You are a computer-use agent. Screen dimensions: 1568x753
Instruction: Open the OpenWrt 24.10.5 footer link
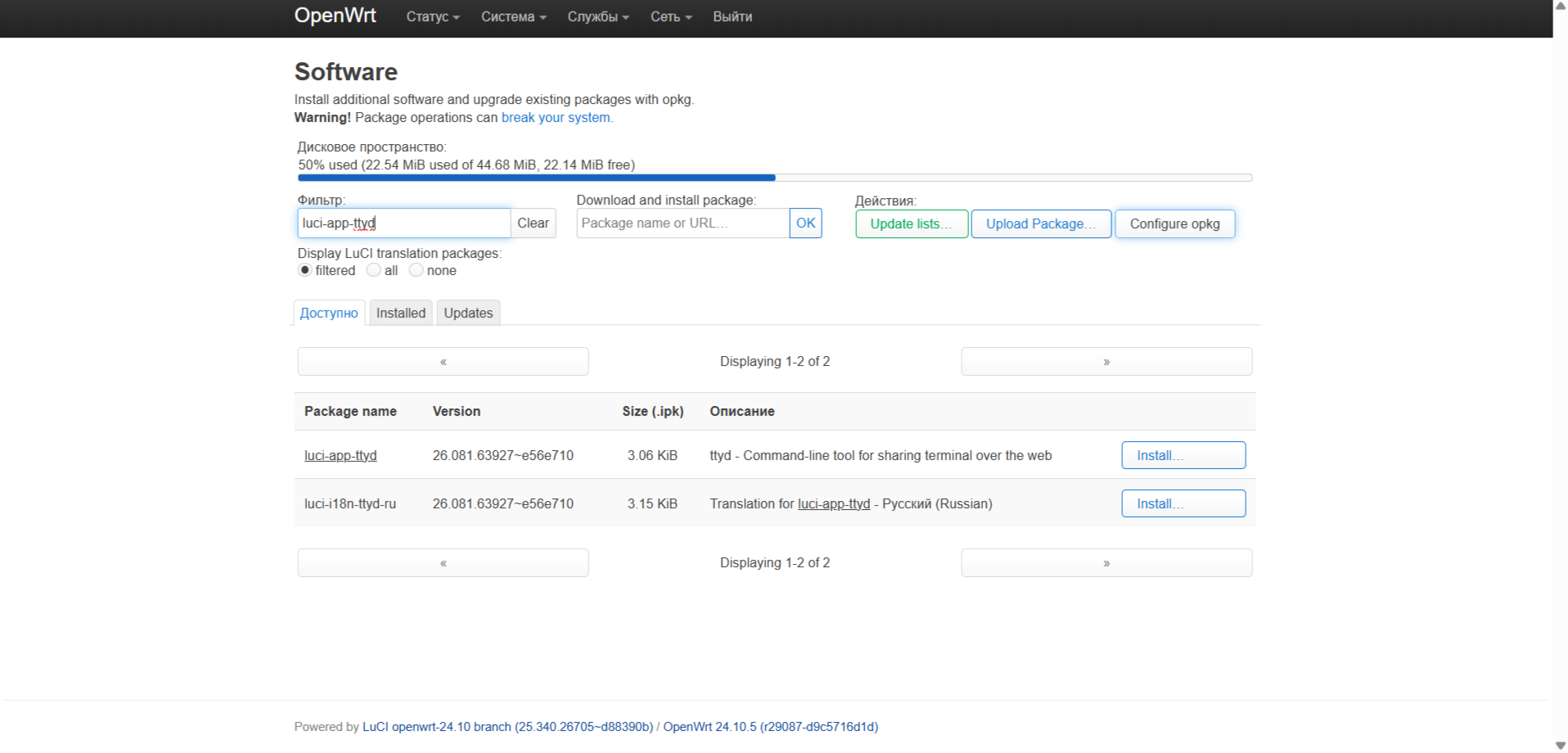tap(770, 727)
